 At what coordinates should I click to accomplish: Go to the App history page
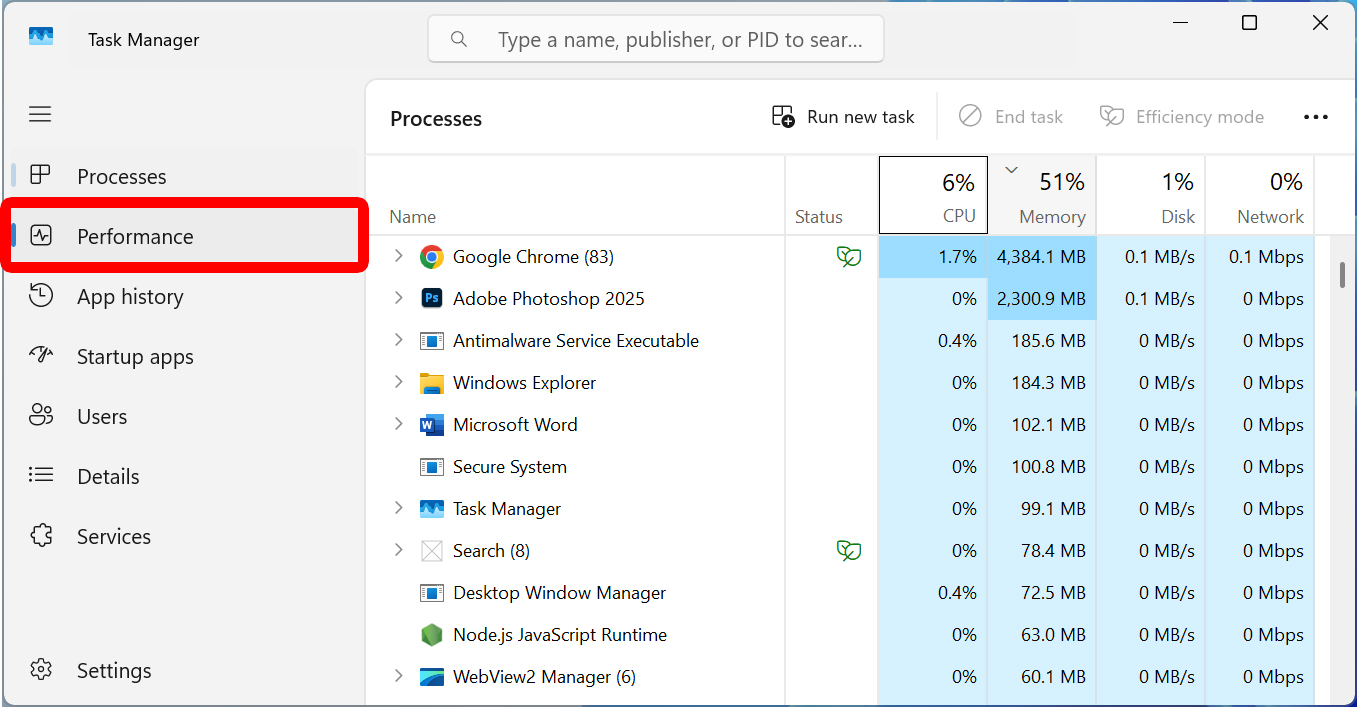(x=130, y=297)
